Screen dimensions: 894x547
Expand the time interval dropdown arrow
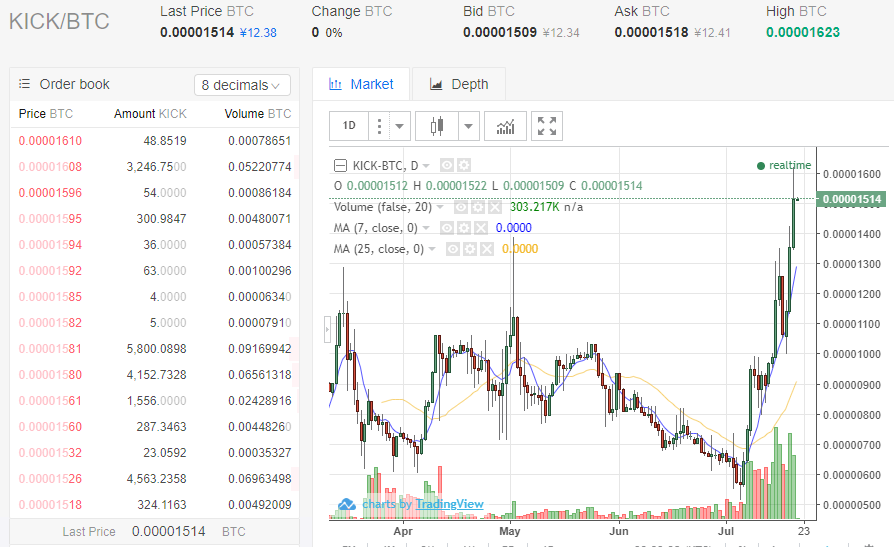coord(400,126)
